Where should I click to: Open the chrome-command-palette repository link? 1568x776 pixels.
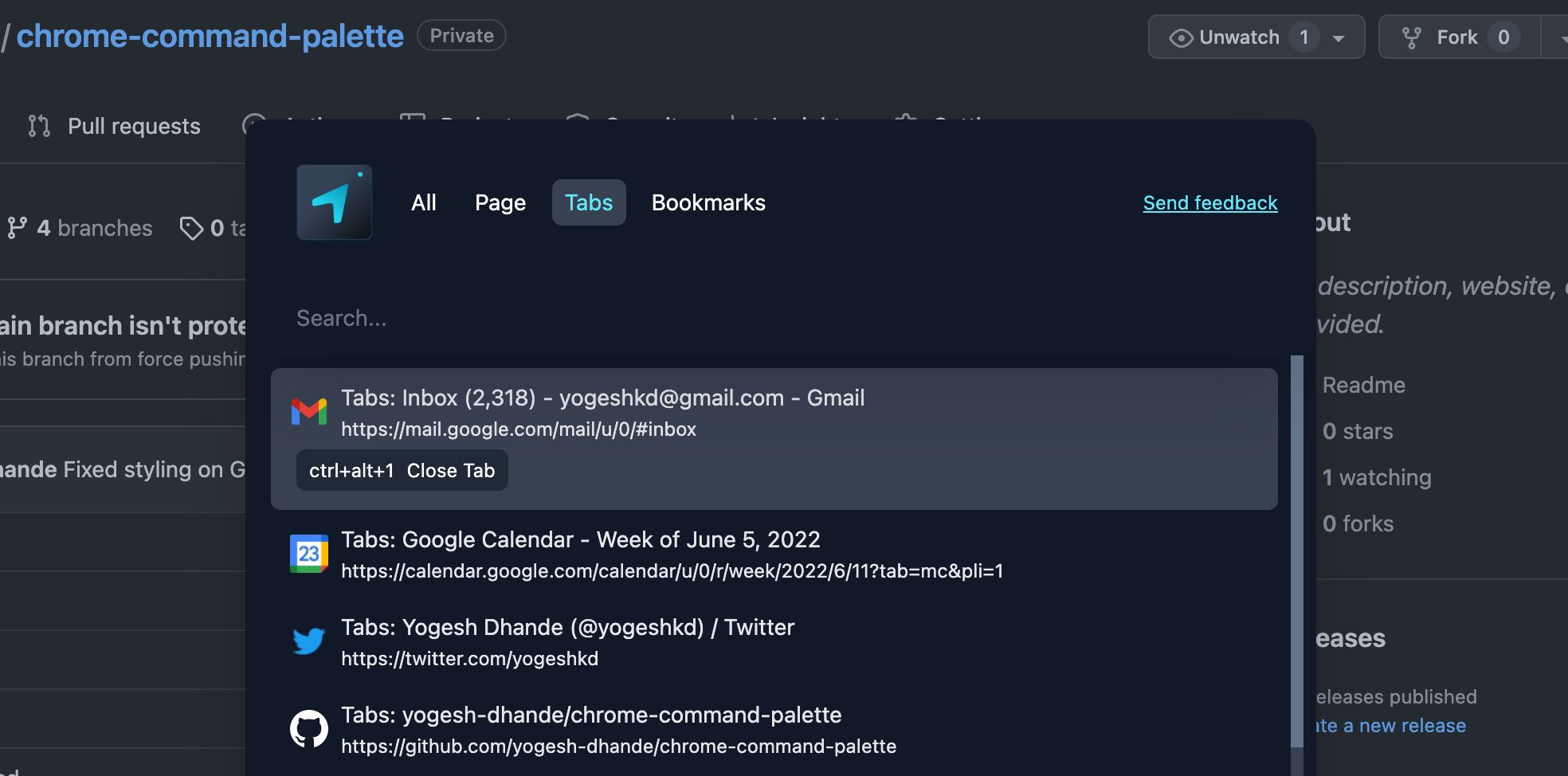pyautogui.click(x=210, y=36)
